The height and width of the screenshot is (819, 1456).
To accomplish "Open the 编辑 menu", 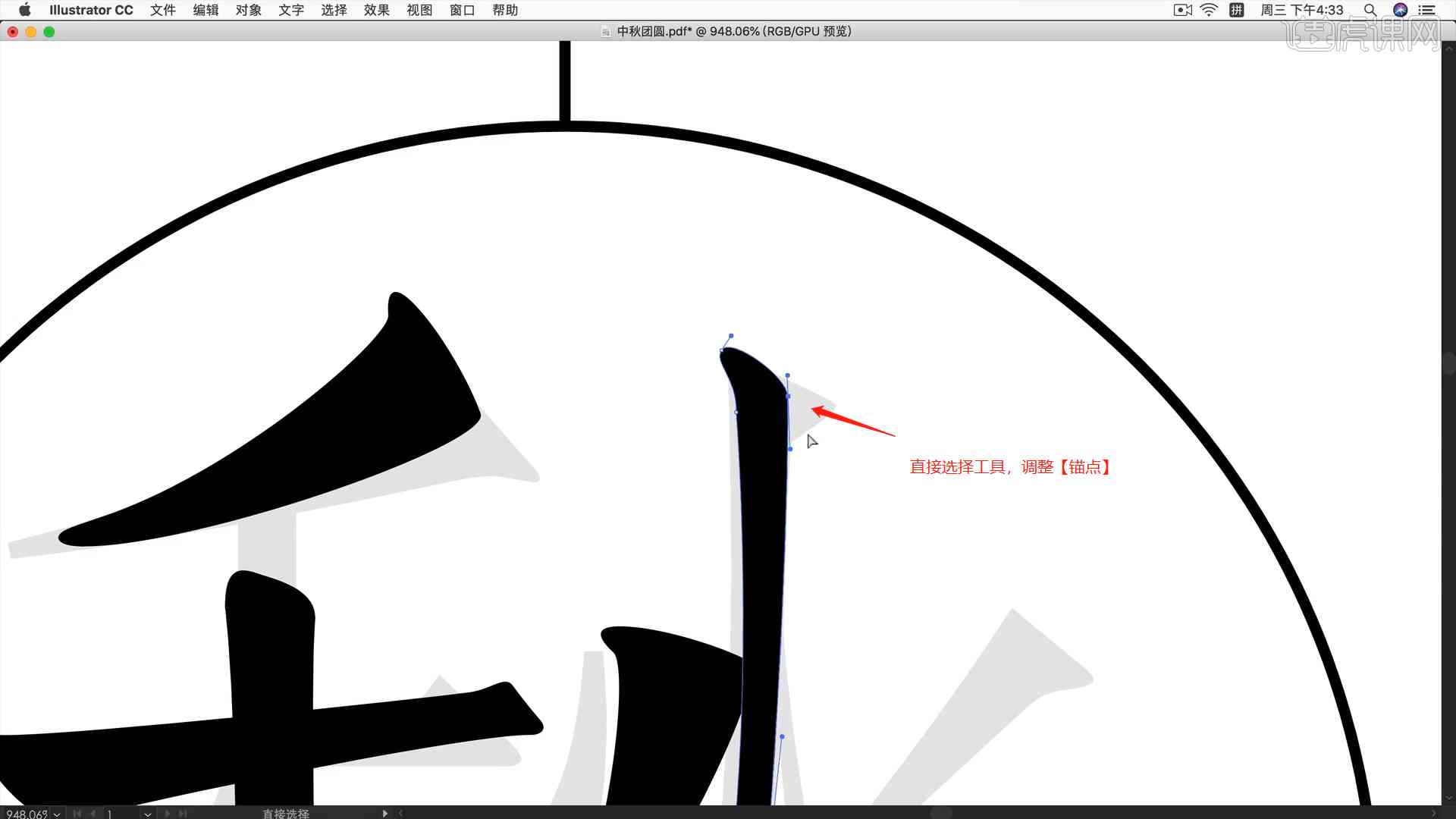I will coord(206,10).
